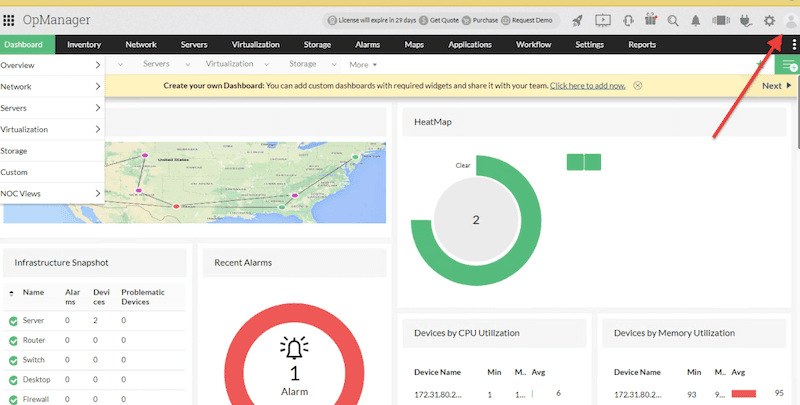Click the Desktop row green status icon
This screenshot has width=800, height=405.
13,380
